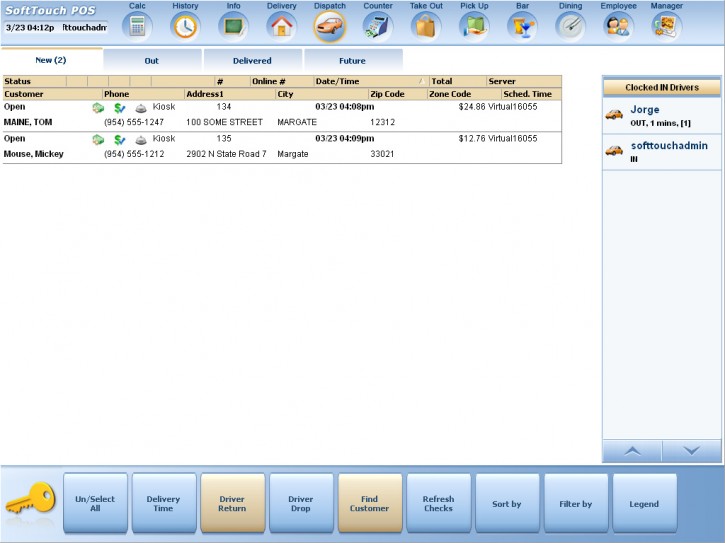
Task: Click cash icon on order 134 row
Action: [98, 108]
